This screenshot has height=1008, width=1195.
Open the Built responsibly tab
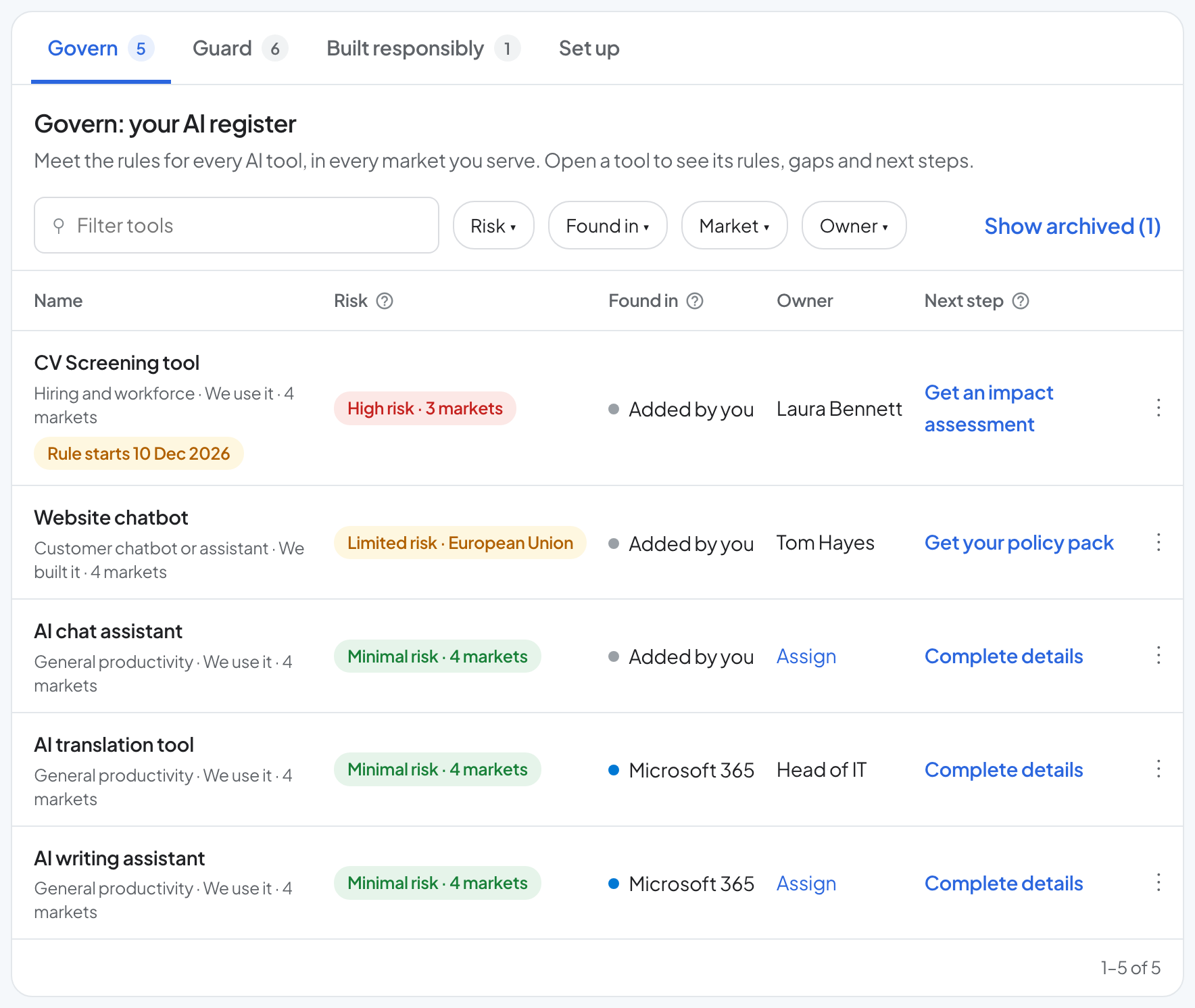click(423, 49)
